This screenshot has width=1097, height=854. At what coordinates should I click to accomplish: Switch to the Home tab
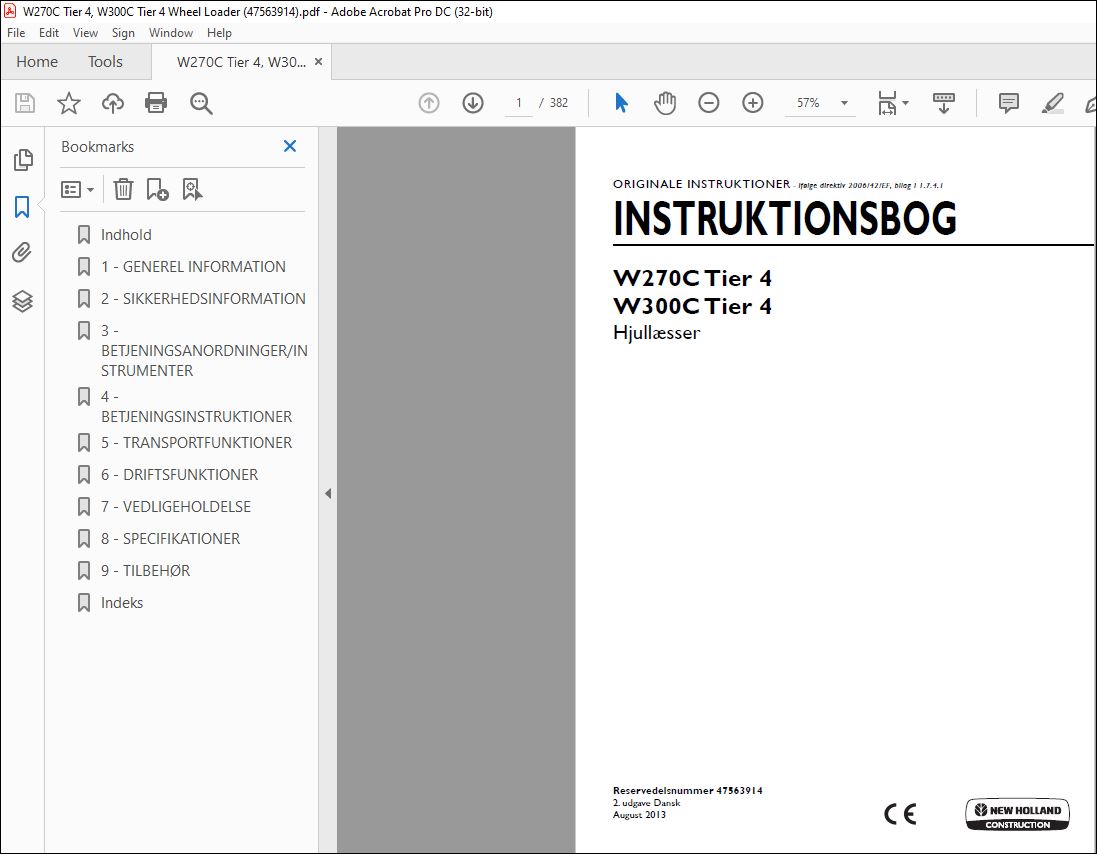(x=37, y=62)
